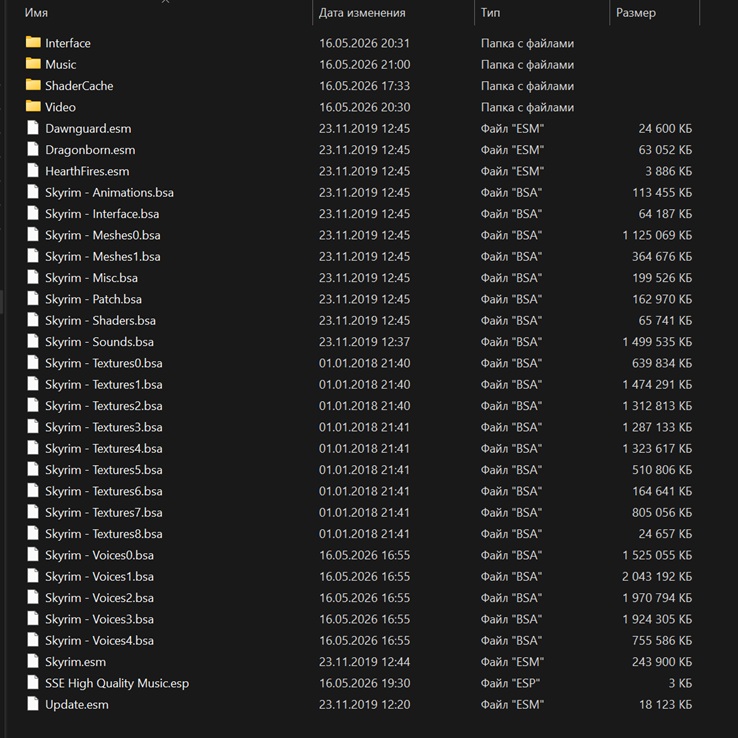
Task: Click the Файл "ESP" type cell
Action: point(510,683)
